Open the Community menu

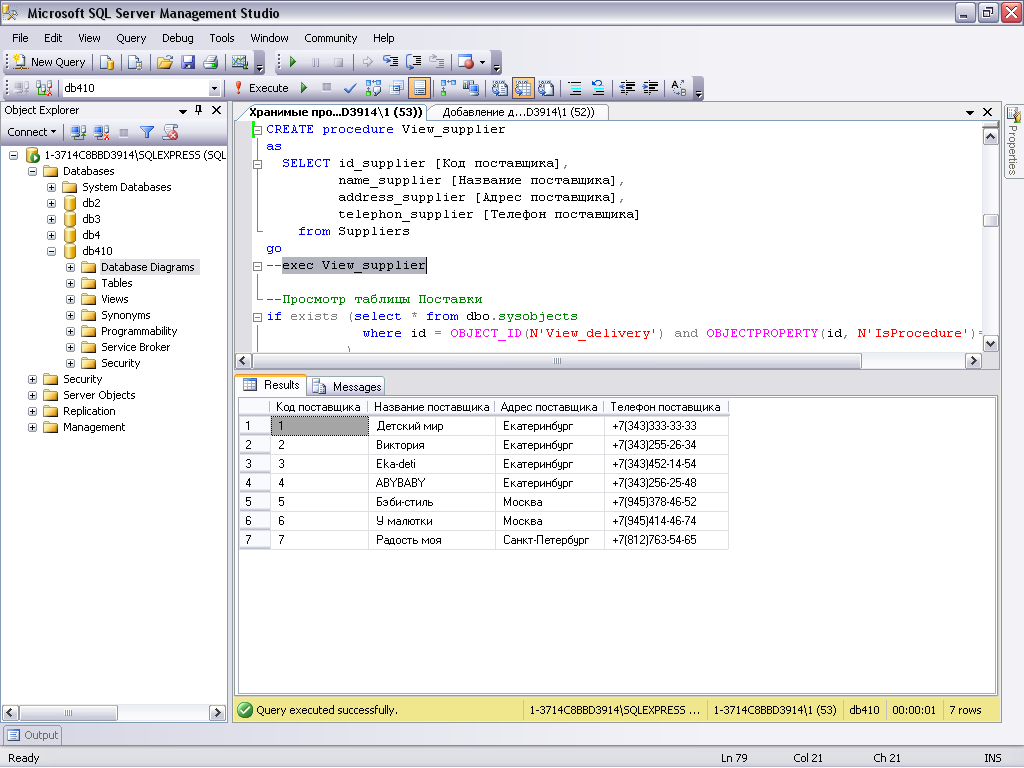click(330, 38)
